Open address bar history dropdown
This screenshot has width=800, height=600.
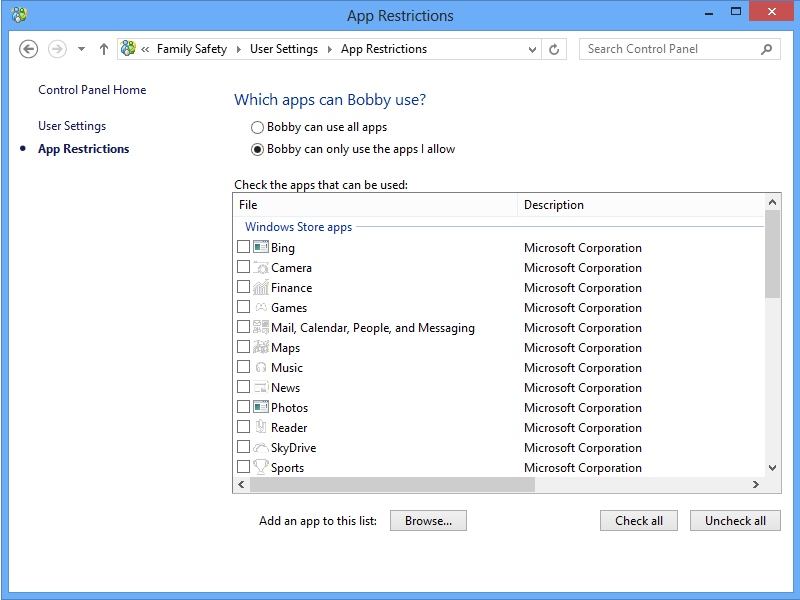click(x=532, y=49)
